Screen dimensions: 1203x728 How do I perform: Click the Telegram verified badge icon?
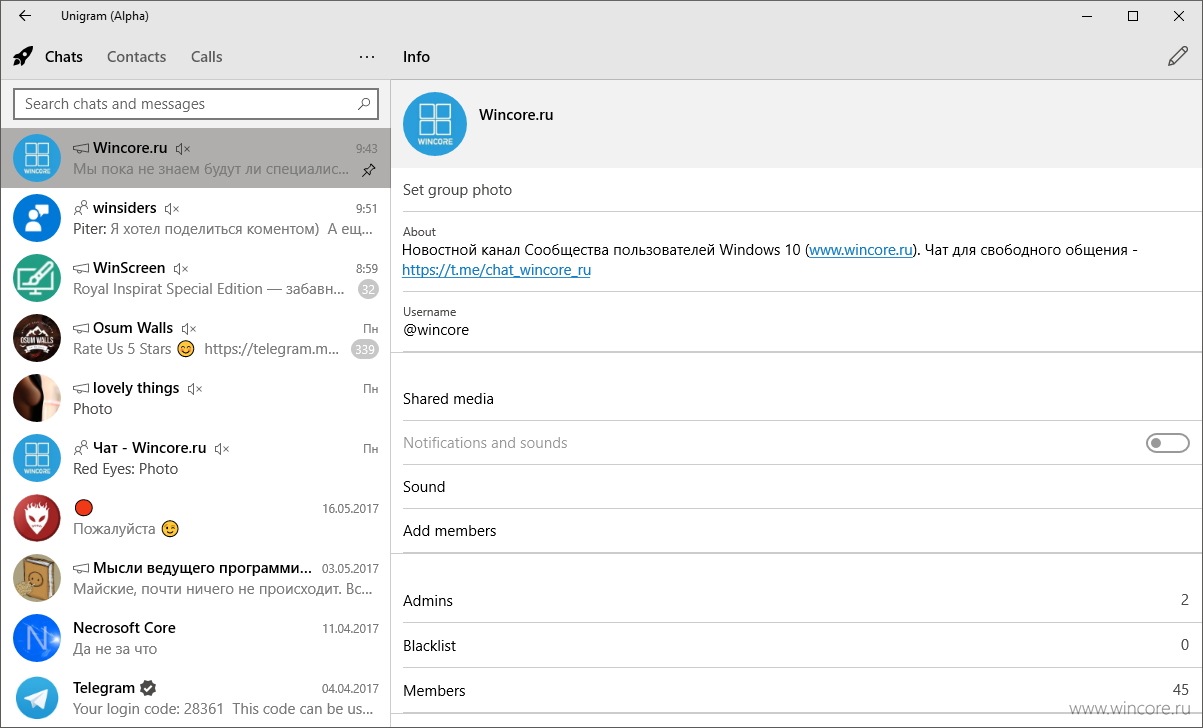pos(148,688)
